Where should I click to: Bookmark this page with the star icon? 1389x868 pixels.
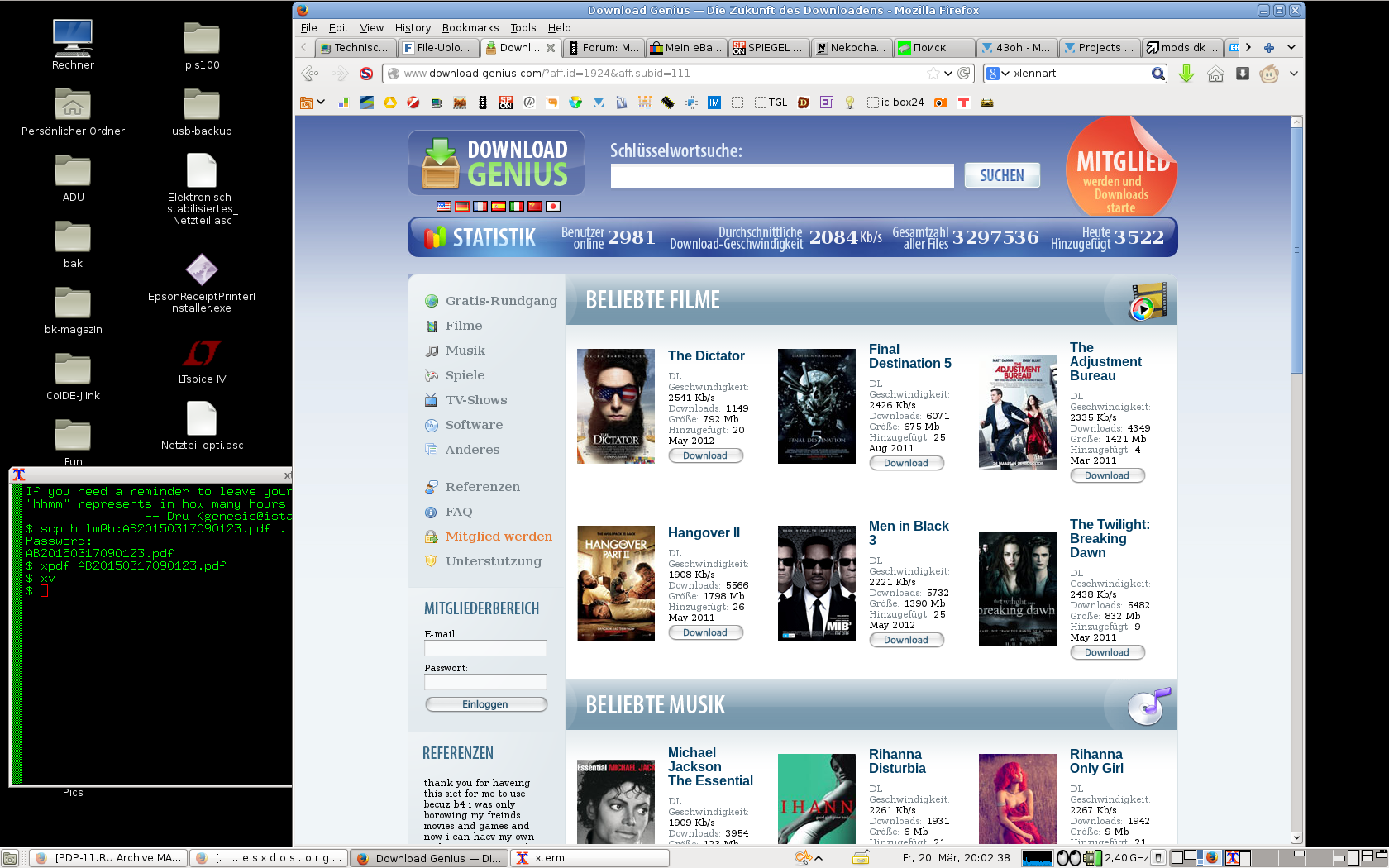(933, 73)
